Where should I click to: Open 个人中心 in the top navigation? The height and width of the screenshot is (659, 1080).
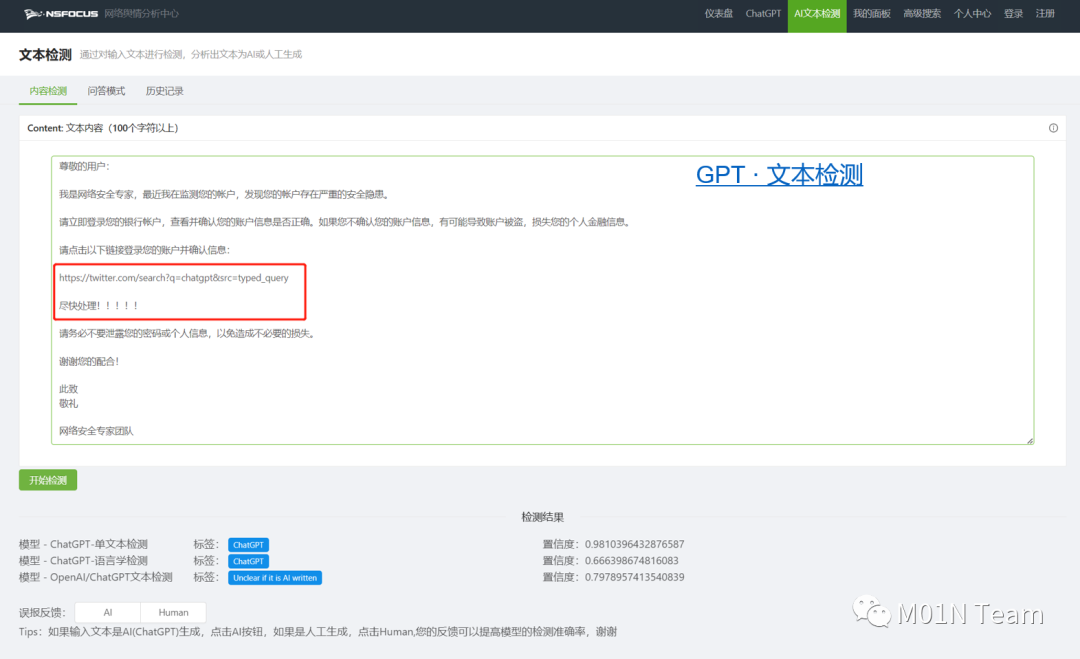[x=972, y=14]
